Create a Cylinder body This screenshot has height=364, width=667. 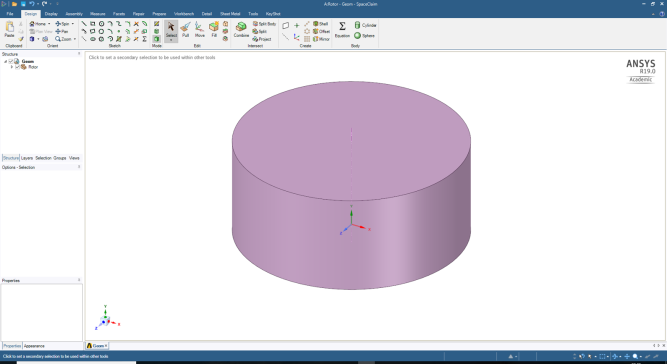click(x=365, y=25)
